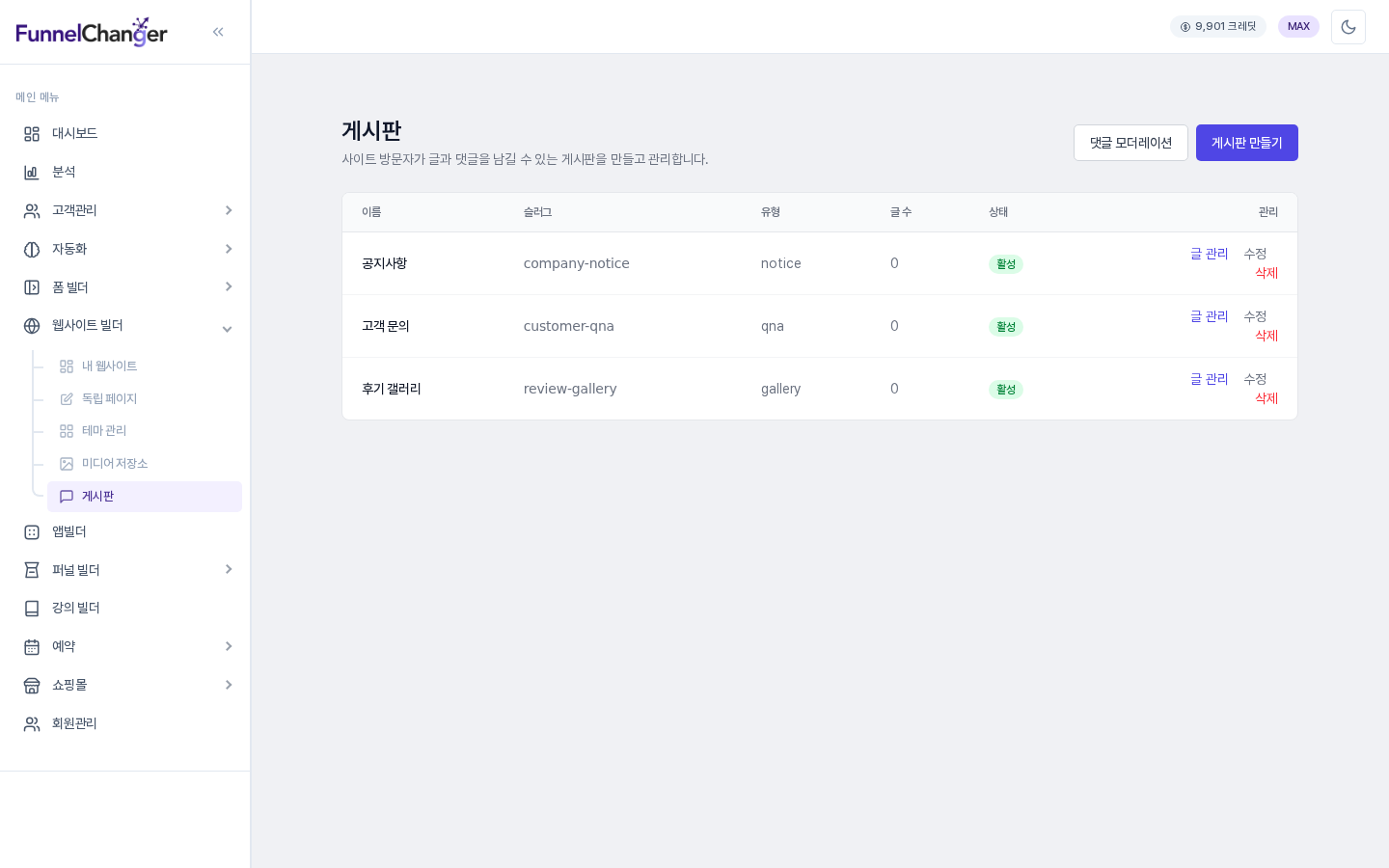Expand the 예약 submenu chevron
This screenshot has height=868, width=1389.
click(229, 646)
